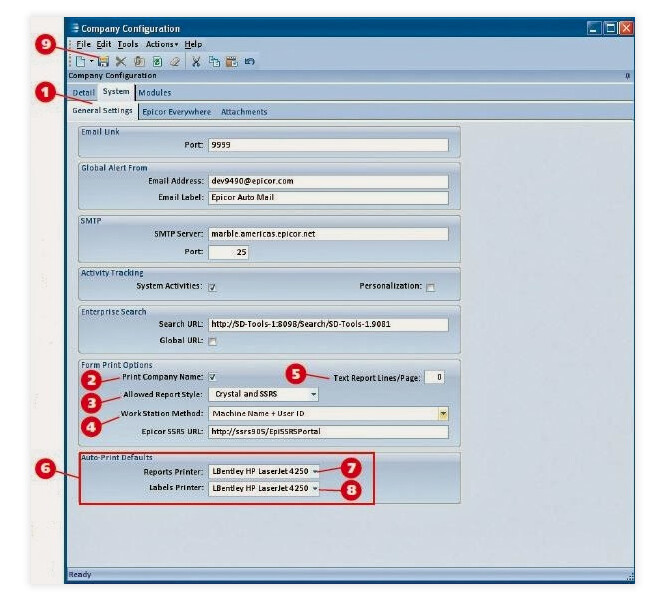Screen dimensions: 663x596
Task: Open the Reports Printer dropdown
Action: (315, 471)
